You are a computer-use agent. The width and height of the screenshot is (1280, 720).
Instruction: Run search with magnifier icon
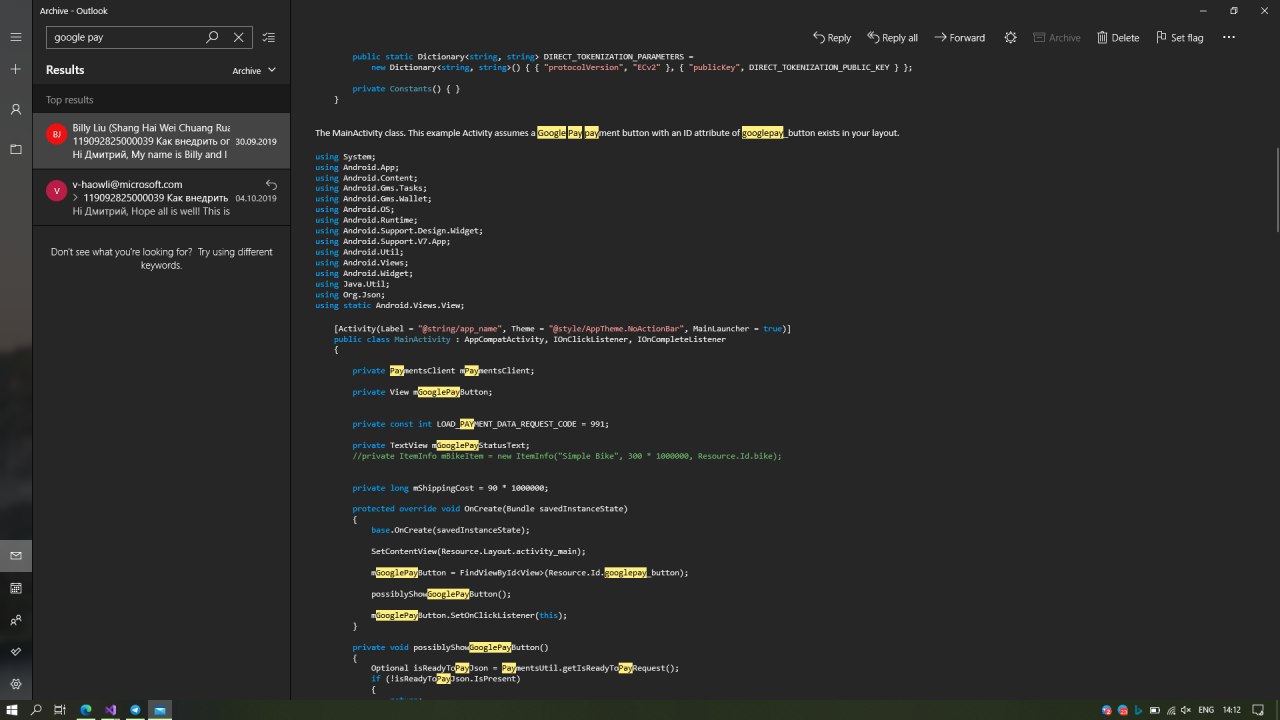(212, 37)
